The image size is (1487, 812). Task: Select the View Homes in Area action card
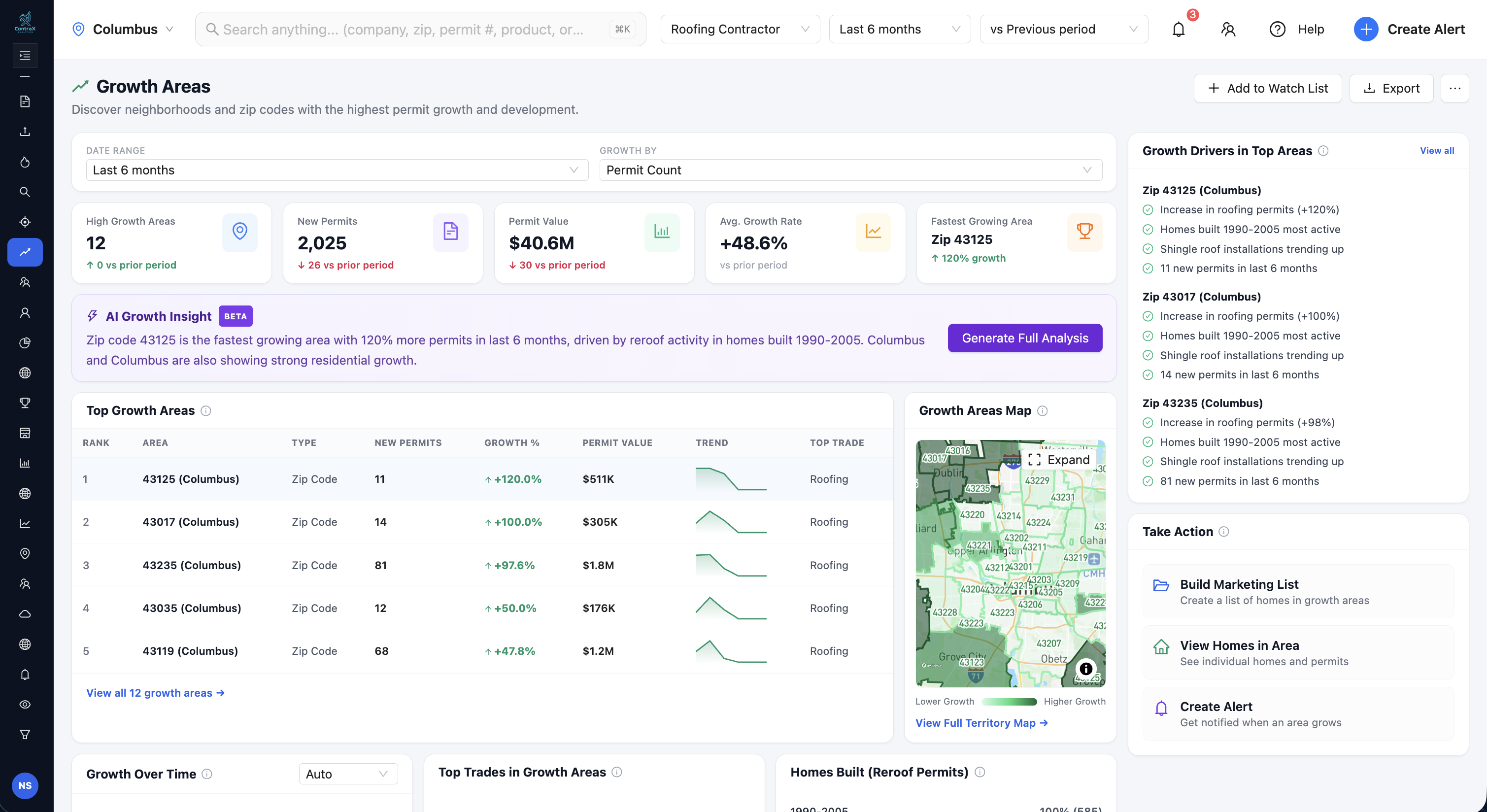[x=1298, y=652]
